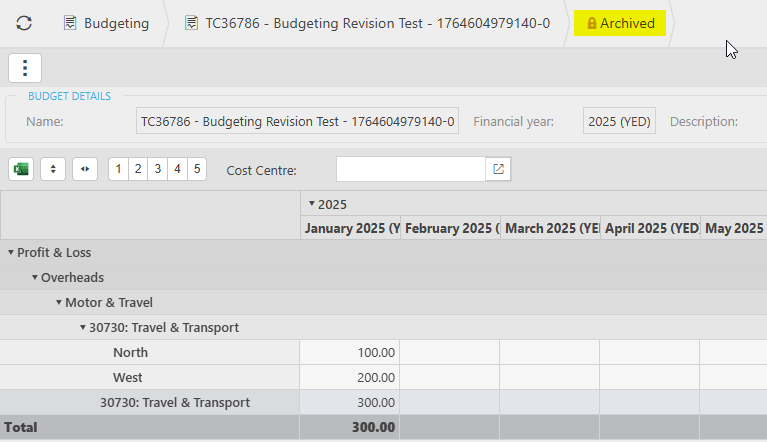Image resolution: width=767 pixels, height=442 pixels.
Task: Select expansion level 5
Action: coord(196,169)
